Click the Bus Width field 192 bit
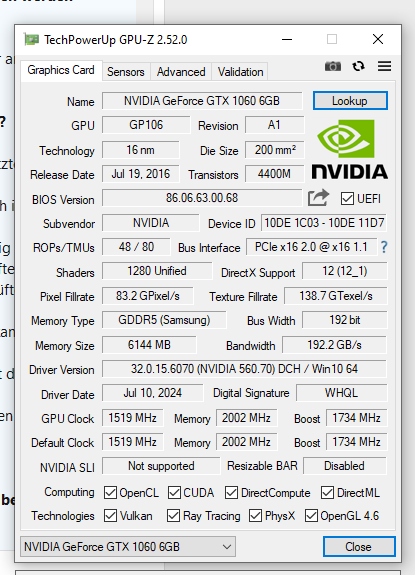 [345, 320]
